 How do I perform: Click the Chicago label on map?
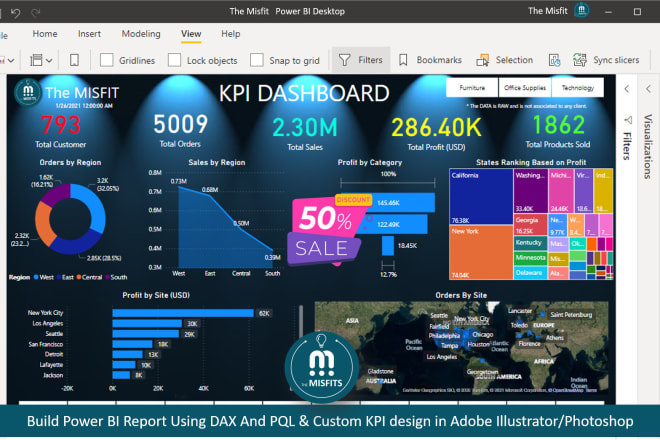click(x=482, y=334)
